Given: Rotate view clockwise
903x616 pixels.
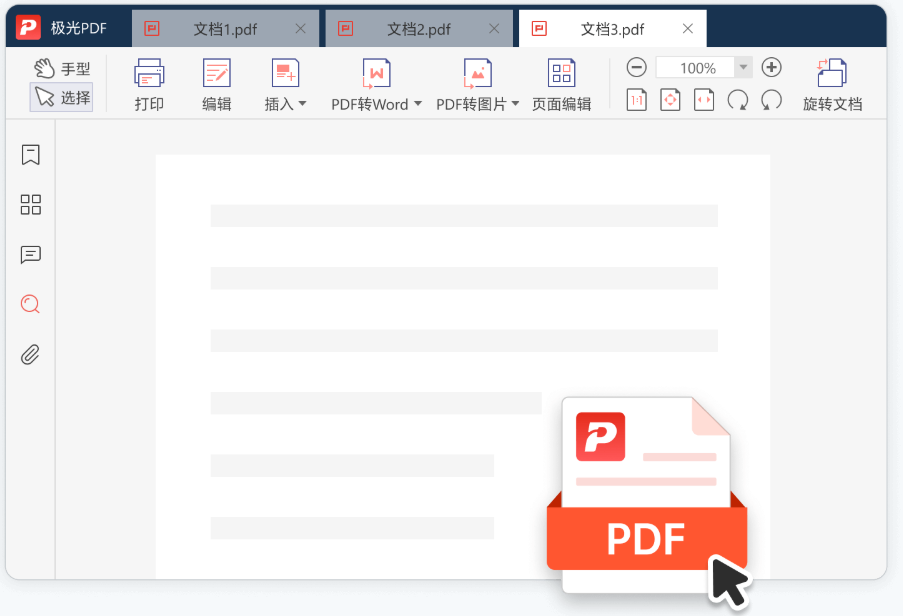Looking at the screenshot, I should [738, 100].
